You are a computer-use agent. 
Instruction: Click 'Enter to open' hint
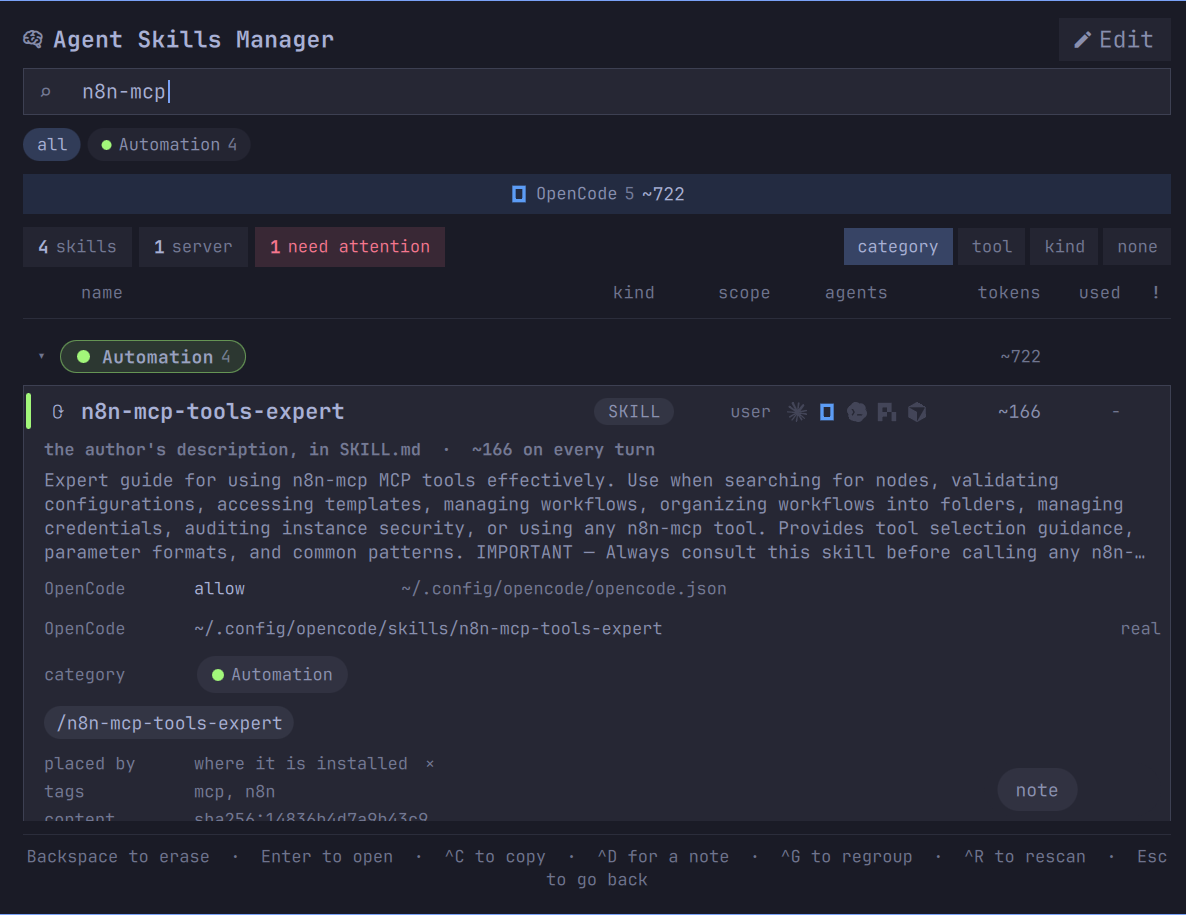(x=327, y=857)
